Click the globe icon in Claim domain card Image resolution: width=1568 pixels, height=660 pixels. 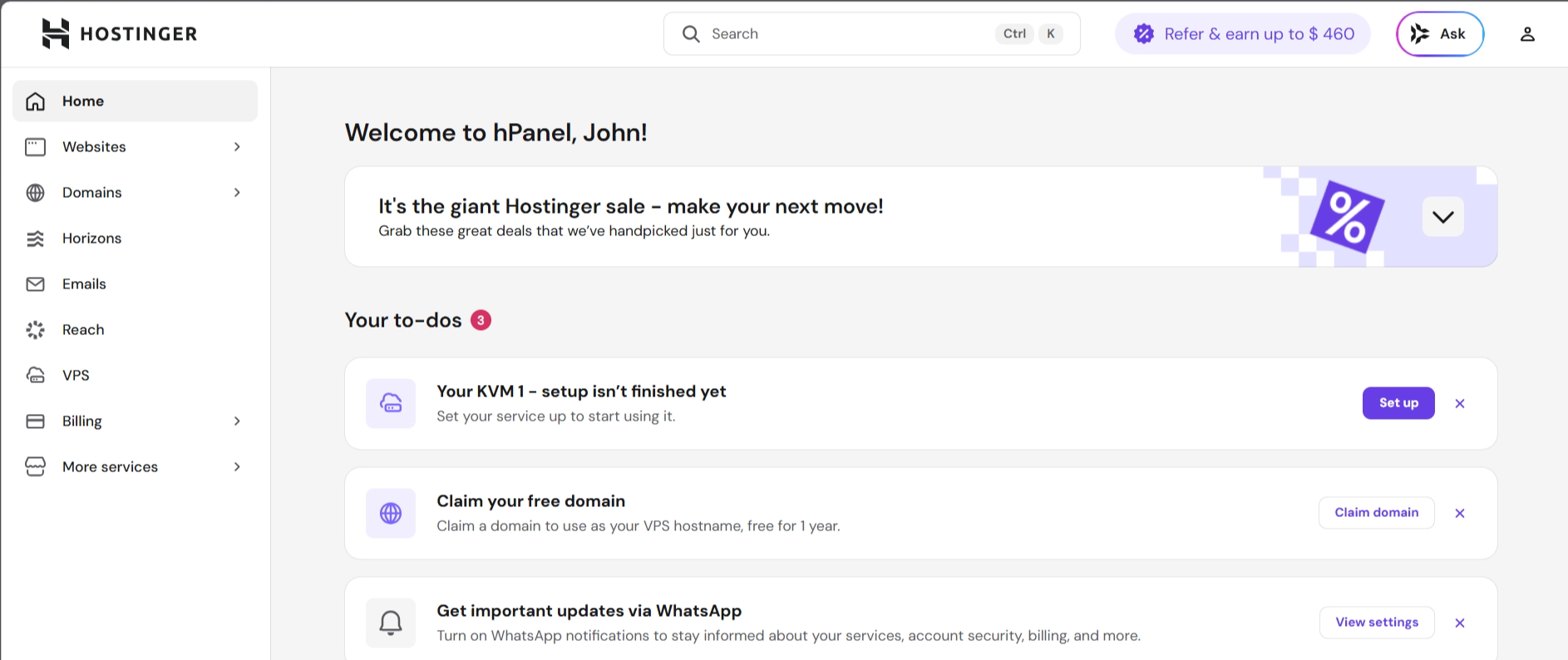point(391,513)
